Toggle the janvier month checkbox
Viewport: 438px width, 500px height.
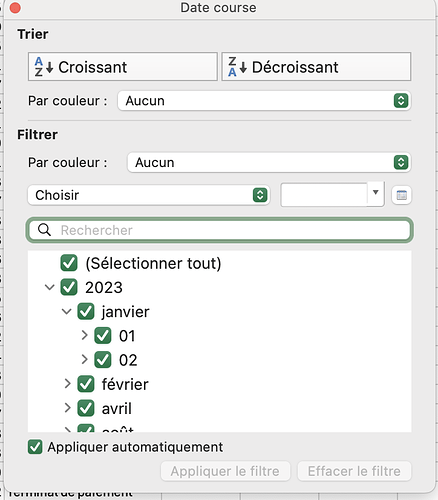coord(86,312)
